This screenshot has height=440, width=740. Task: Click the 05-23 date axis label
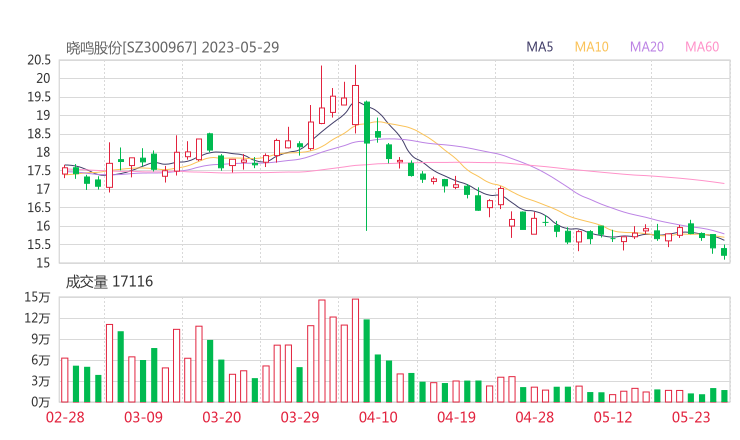coord(691,417)
